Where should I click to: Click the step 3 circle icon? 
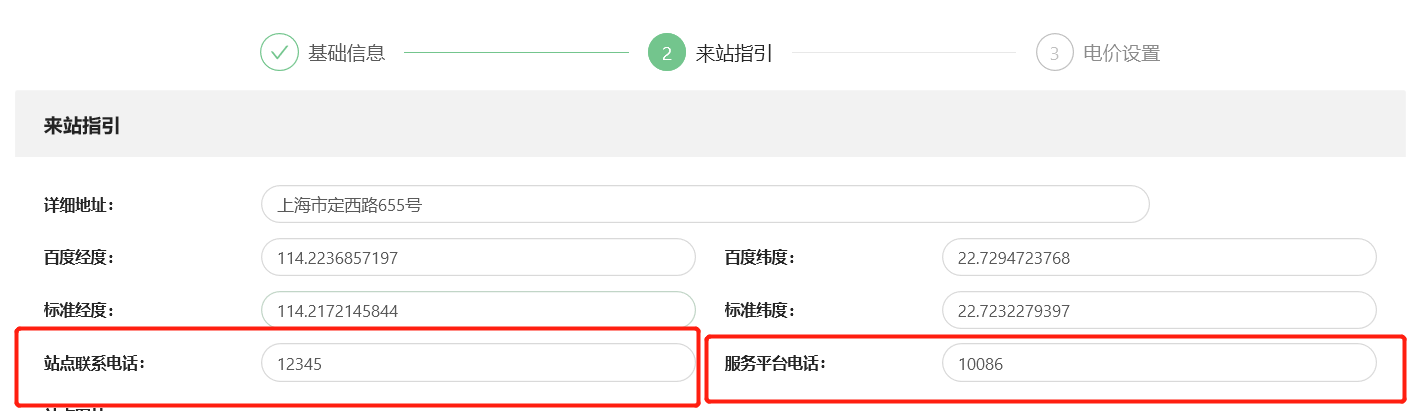[1054, 52]
